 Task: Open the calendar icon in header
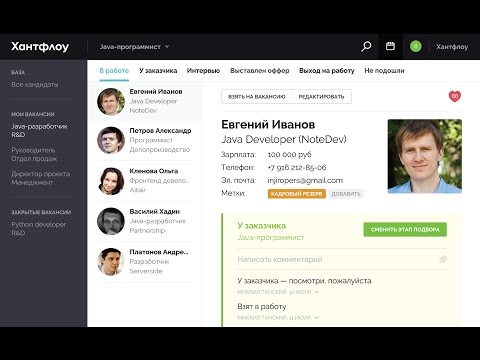pyautogui.click(x=390, y=46)
